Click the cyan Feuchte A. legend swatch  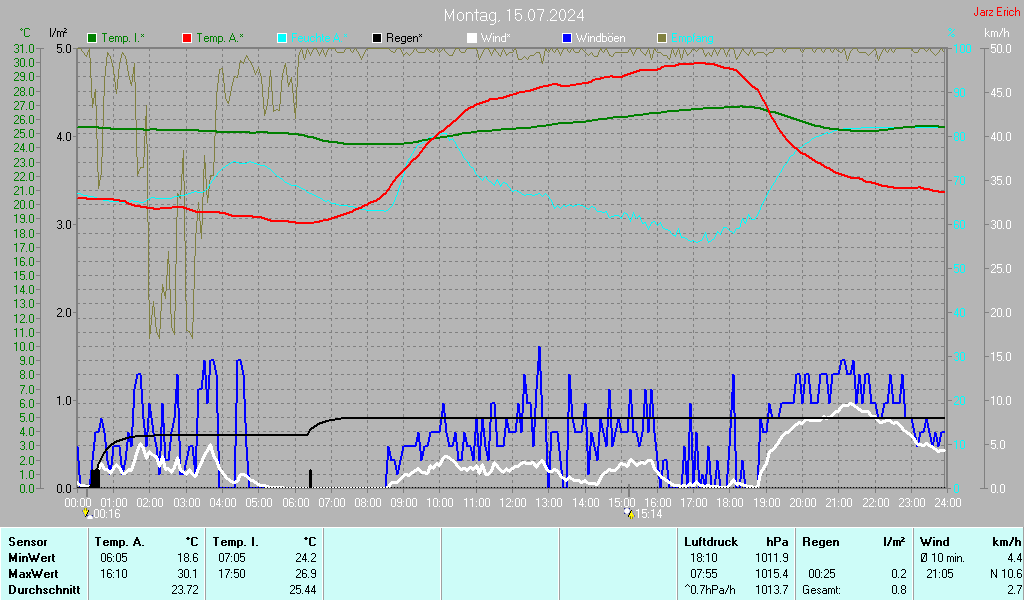tap(282, 39)
